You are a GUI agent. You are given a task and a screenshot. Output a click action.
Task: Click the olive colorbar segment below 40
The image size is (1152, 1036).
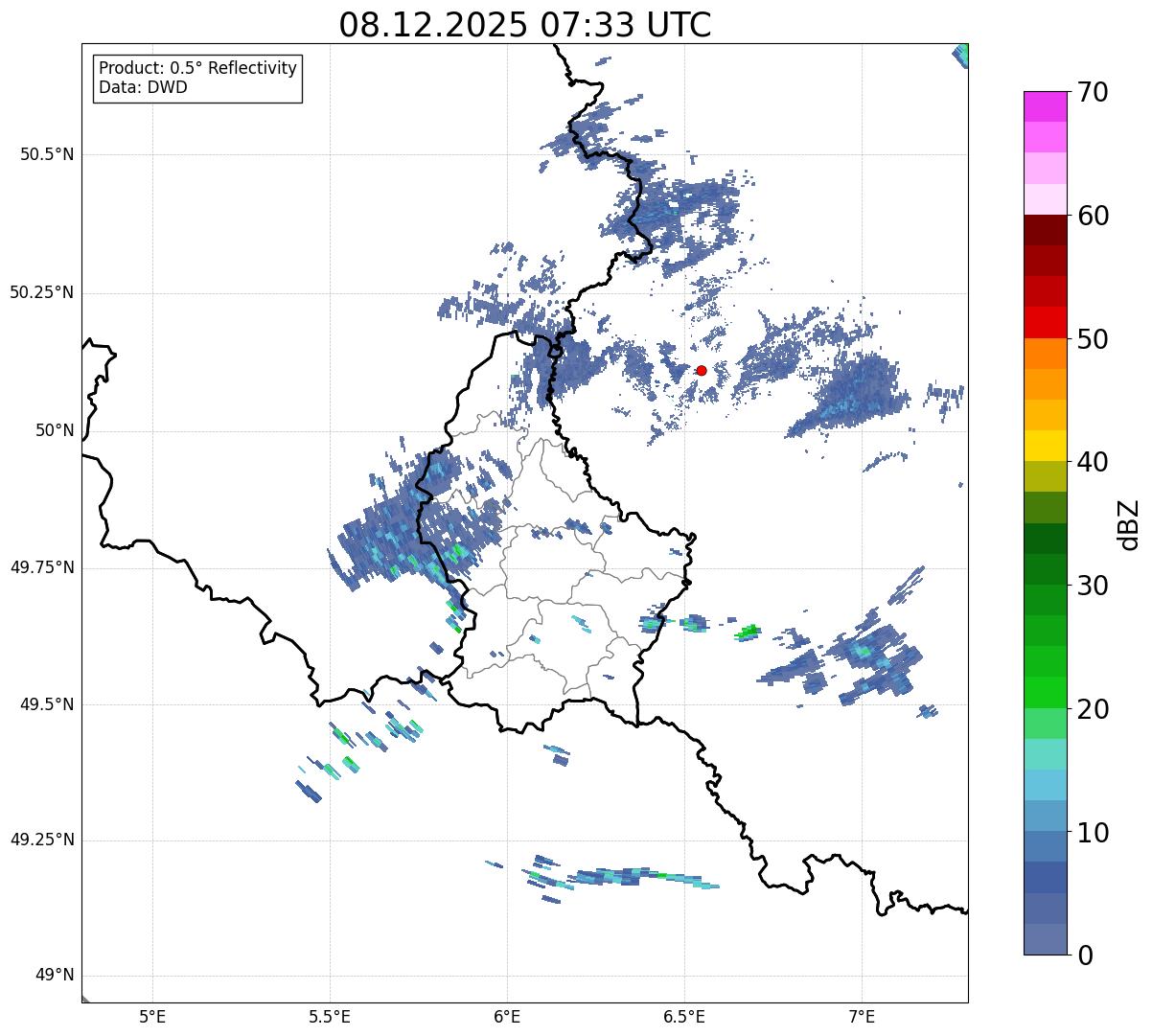pyautogui.click(x=1045, y=476)
